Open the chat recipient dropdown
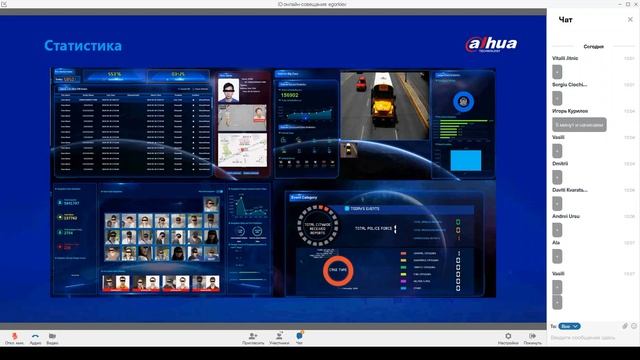640x360 pixels. pyautogui.click(x=569, y=326)
